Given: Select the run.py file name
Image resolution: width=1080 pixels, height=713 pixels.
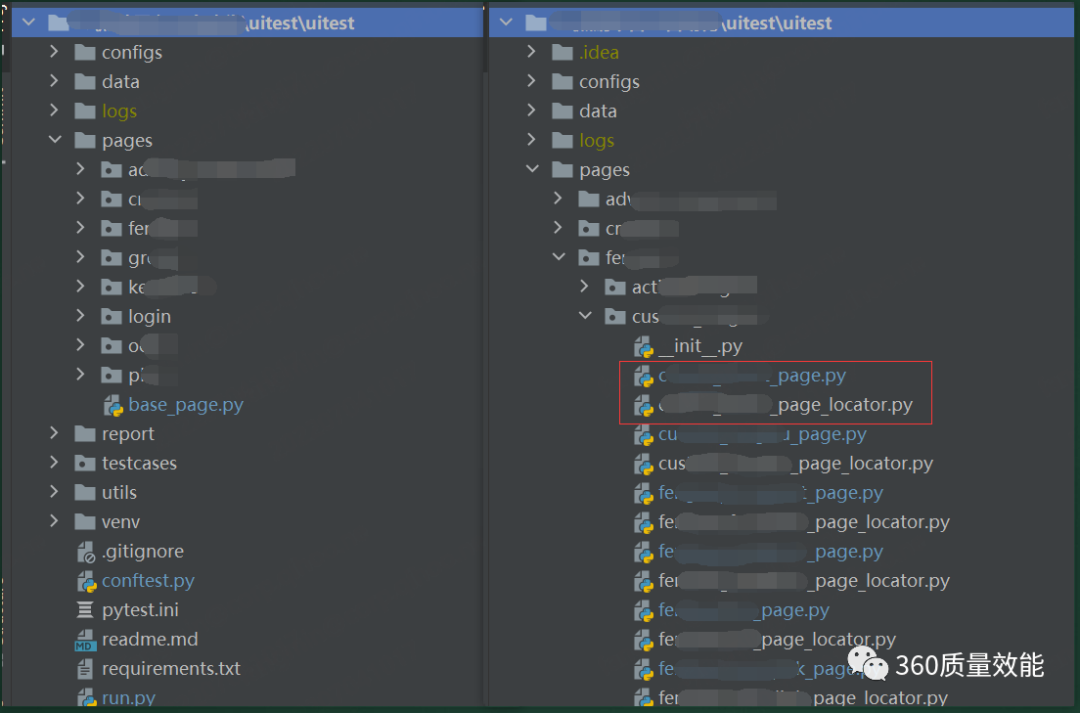Looking at the screenshot, I should coord(128,698).
